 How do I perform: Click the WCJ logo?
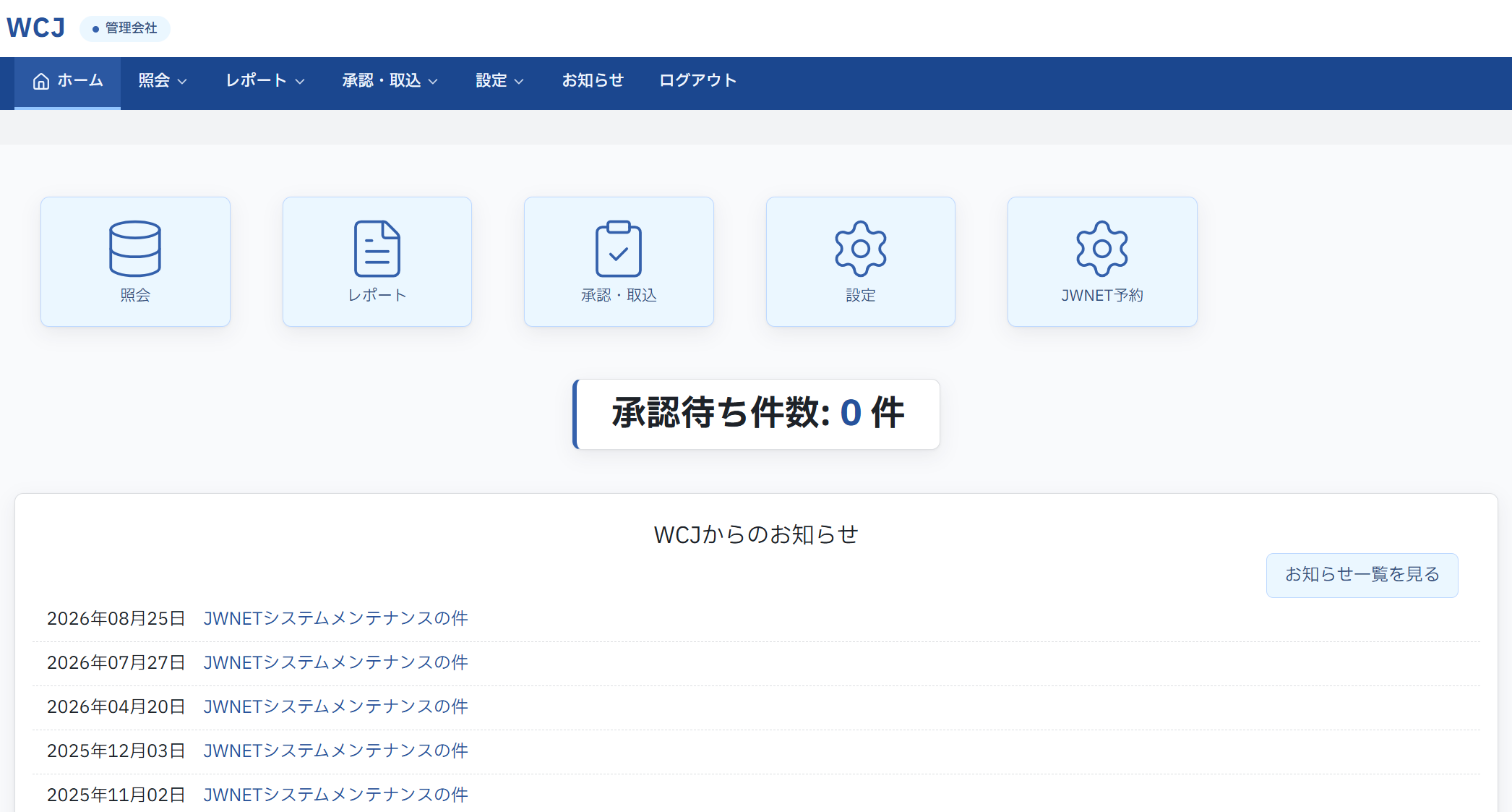36,28
